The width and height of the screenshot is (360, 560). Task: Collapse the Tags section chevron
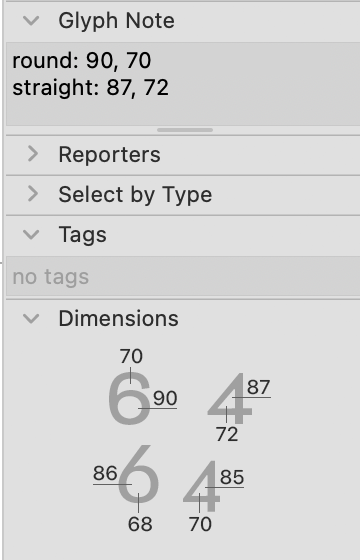click(x=31, y=235)
